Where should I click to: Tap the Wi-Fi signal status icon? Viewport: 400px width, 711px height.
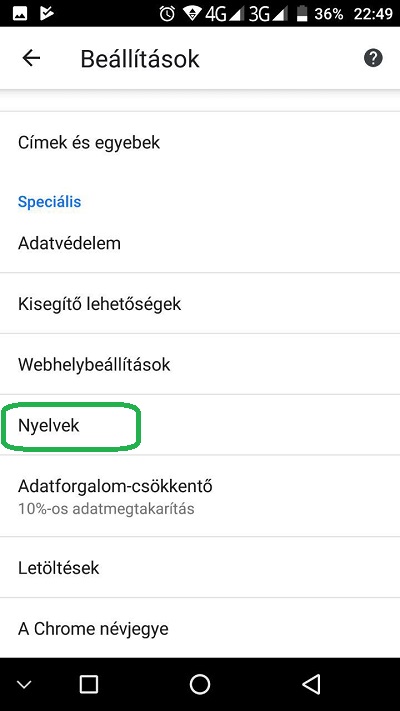192,14
